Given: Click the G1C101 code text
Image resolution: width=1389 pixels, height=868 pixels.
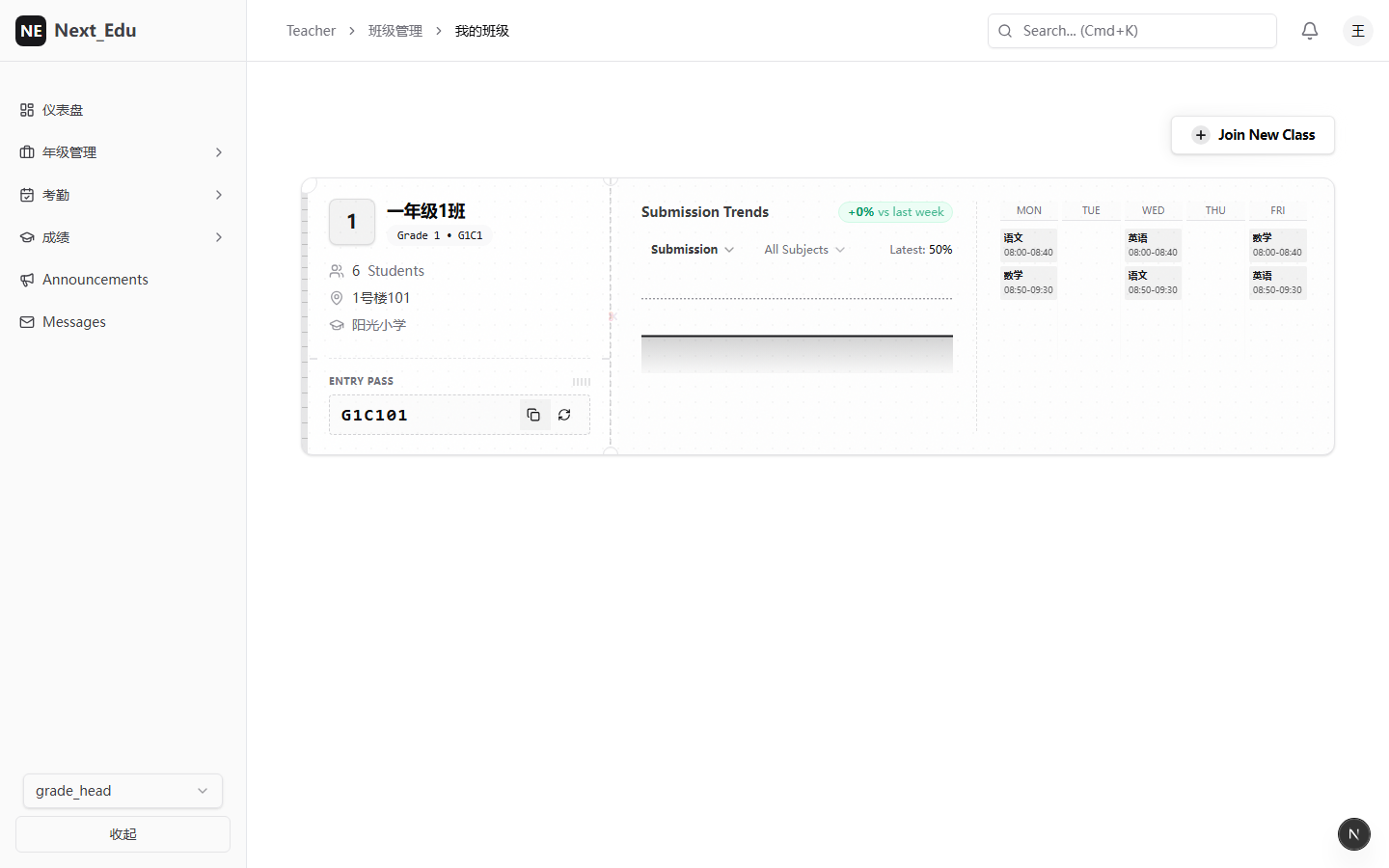Looking at the screenshot, I should (374, 415).
